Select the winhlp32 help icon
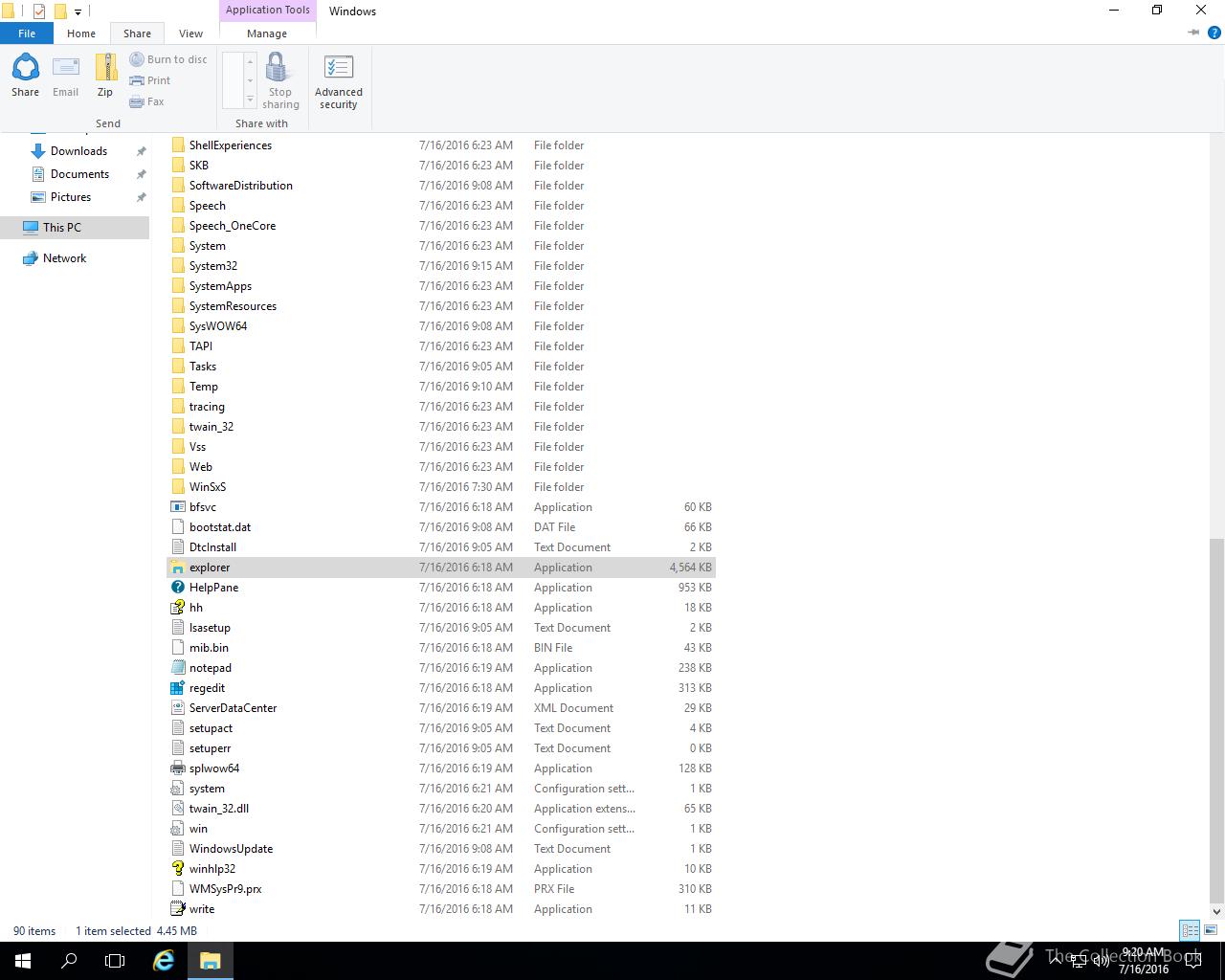Viewport: 1225px width, 980px height. click(x=177, y=869)
